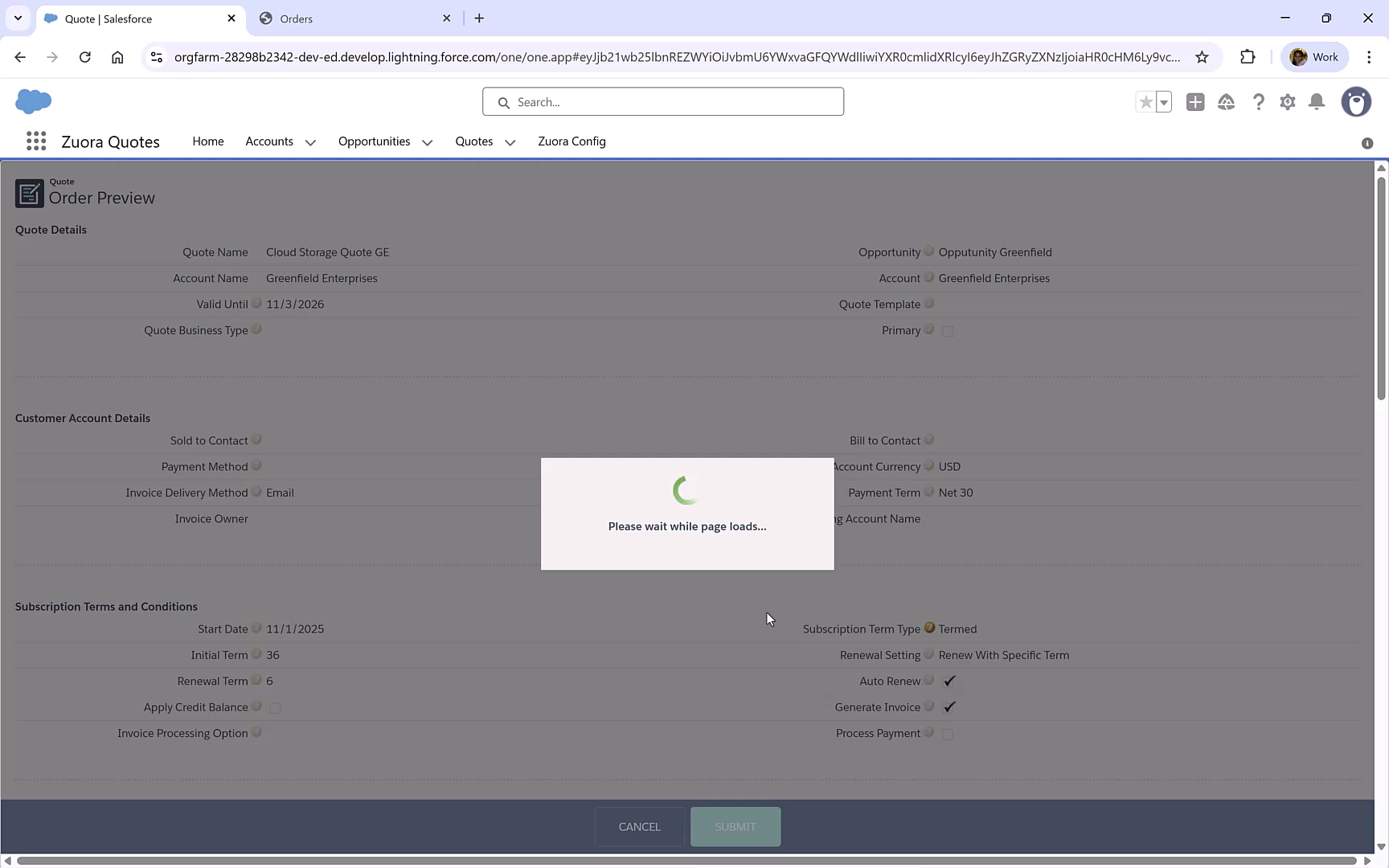The height and width of the screenshot is (868, 1389).
Task: Open the App Launcher waffle icon
Action: [35, 141]
